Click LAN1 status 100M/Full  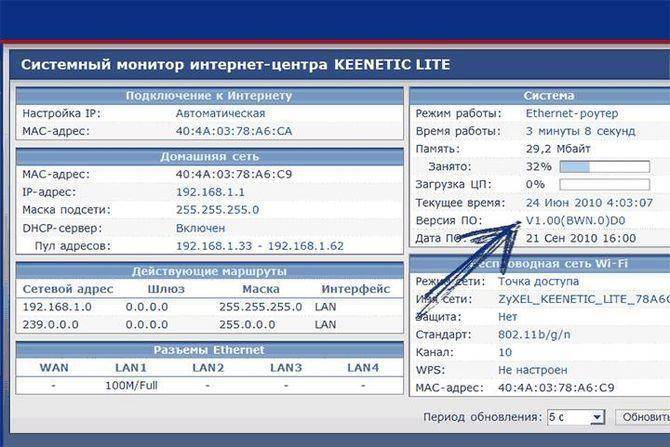(x=131, y=386)
